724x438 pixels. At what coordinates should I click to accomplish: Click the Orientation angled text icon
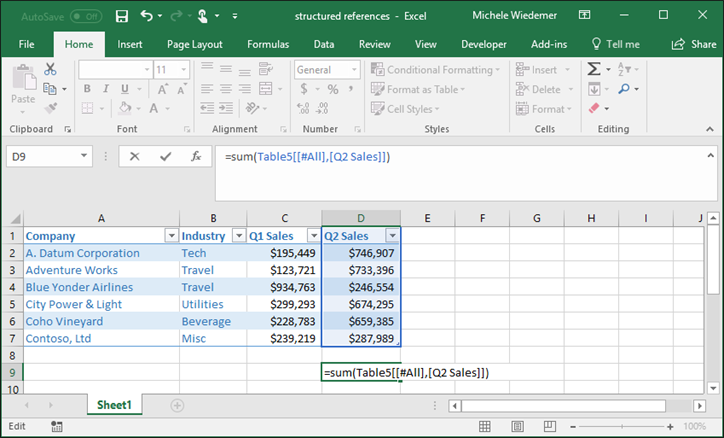[253, 108]
